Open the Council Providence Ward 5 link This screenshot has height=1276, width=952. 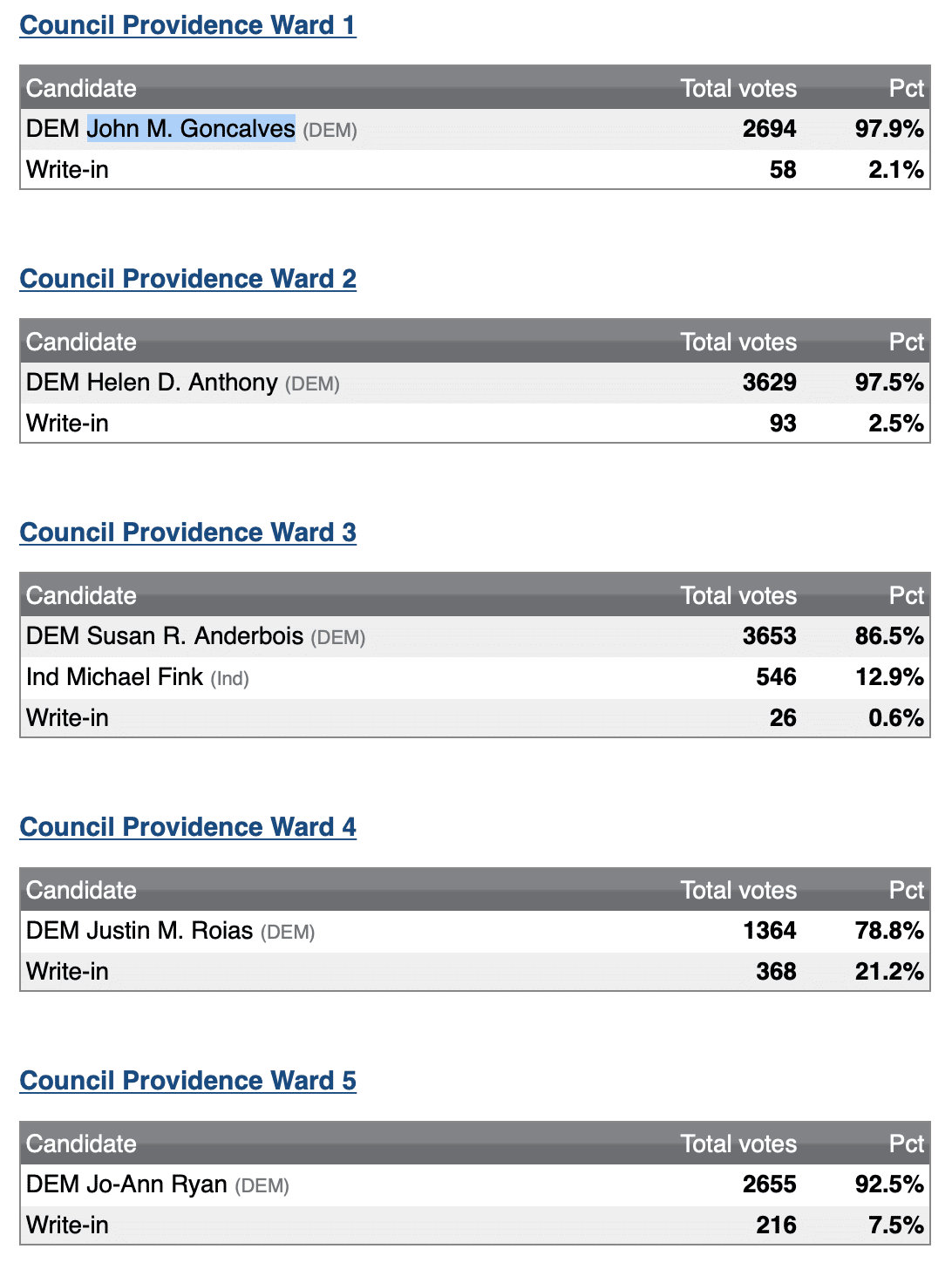[x=187, y=1081]
